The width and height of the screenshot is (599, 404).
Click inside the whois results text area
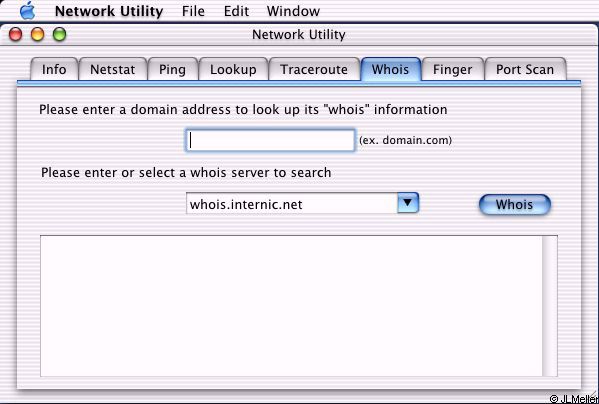(291, 306)
